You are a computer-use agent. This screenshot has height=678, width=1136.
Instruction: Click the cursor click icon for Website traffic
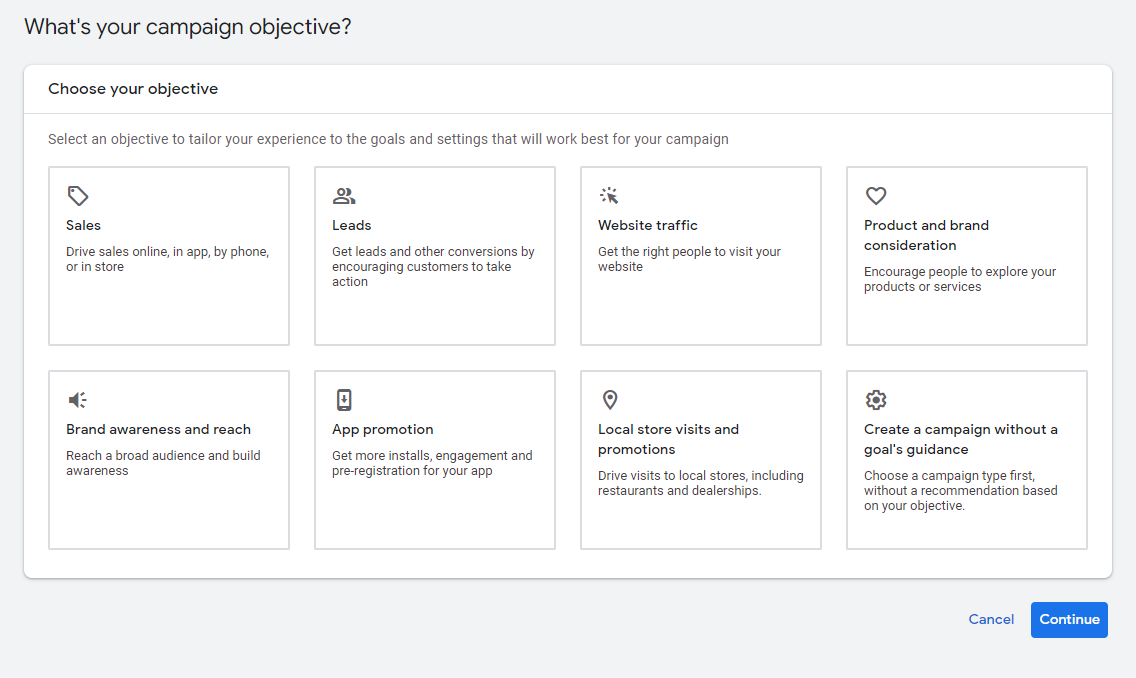pos(609,196)
